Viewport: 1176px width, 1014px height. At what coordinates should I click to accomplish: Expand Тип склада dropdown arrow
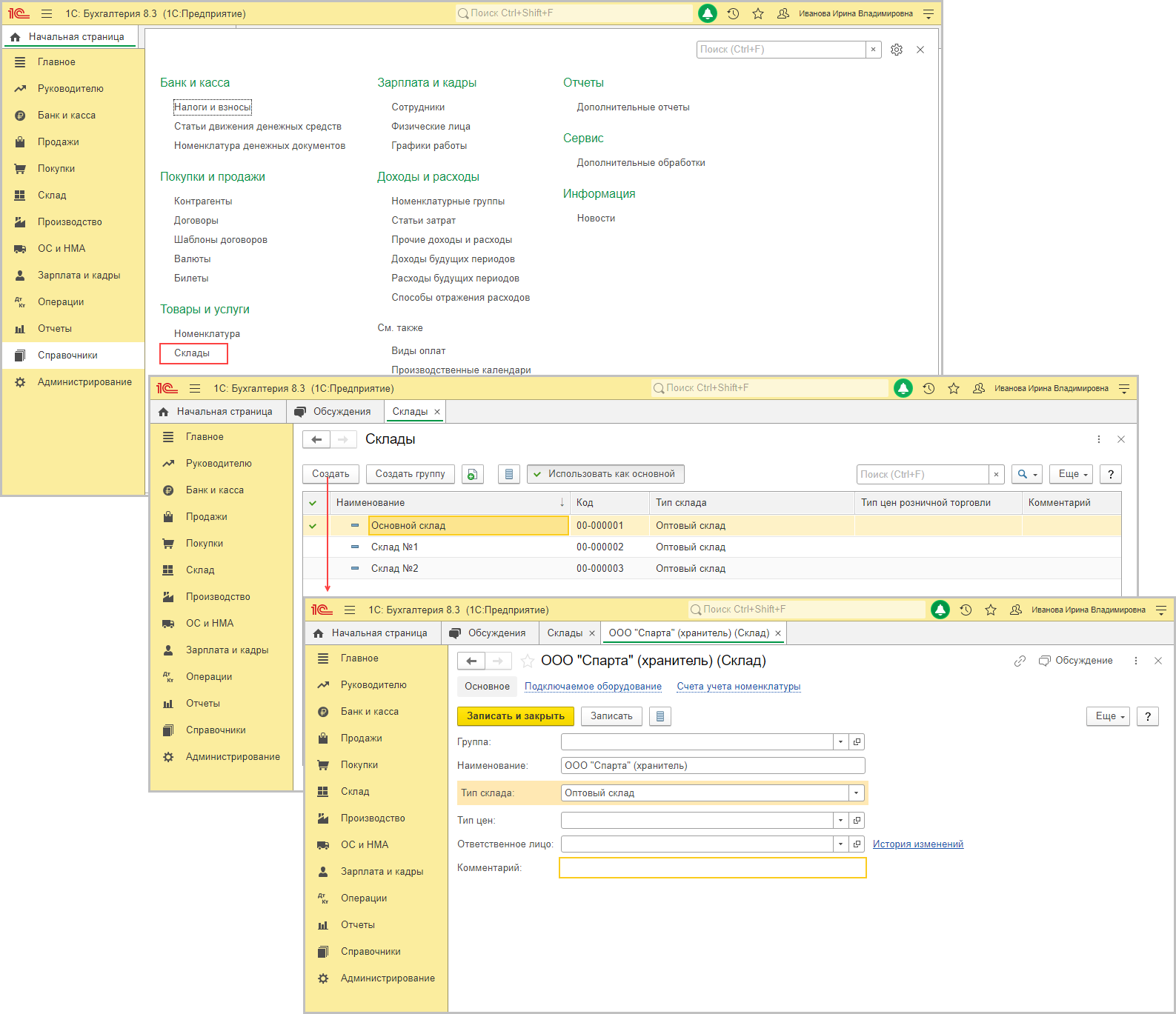pos(857,793)
